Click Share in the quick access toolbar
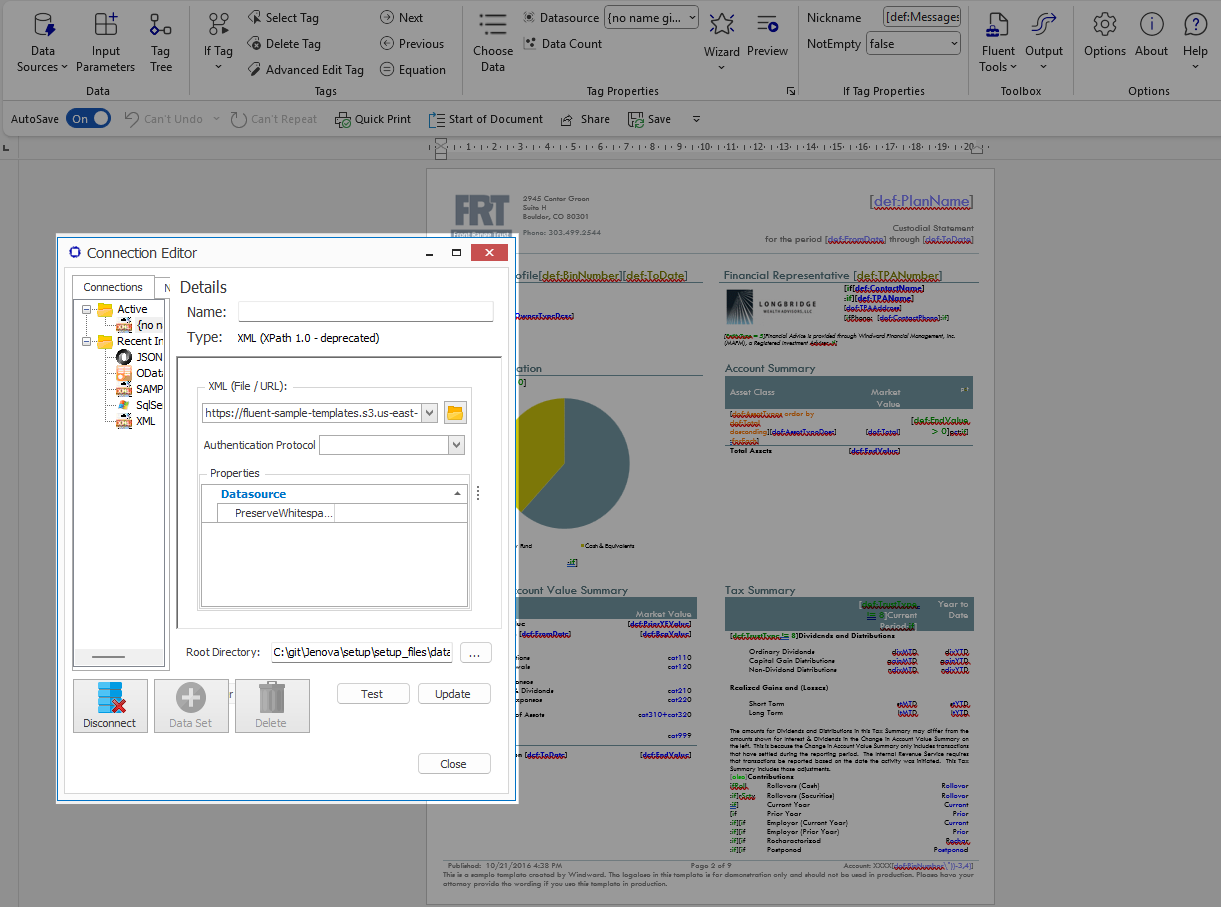Viewport: 1221px width, 907px height. pos(585,119)
